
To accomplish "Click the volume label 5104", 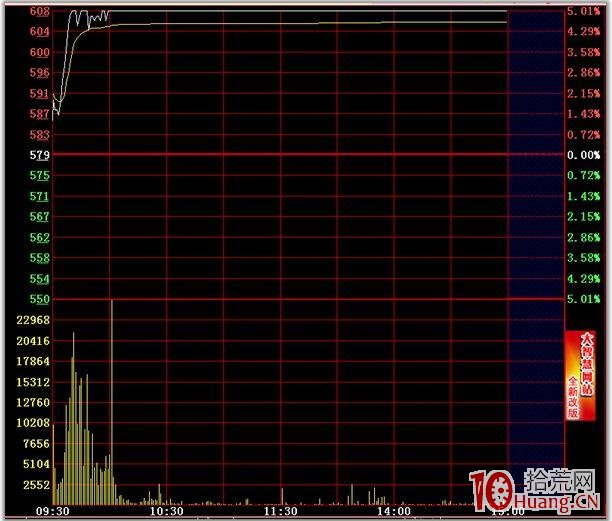I will (x=36, y=464).
